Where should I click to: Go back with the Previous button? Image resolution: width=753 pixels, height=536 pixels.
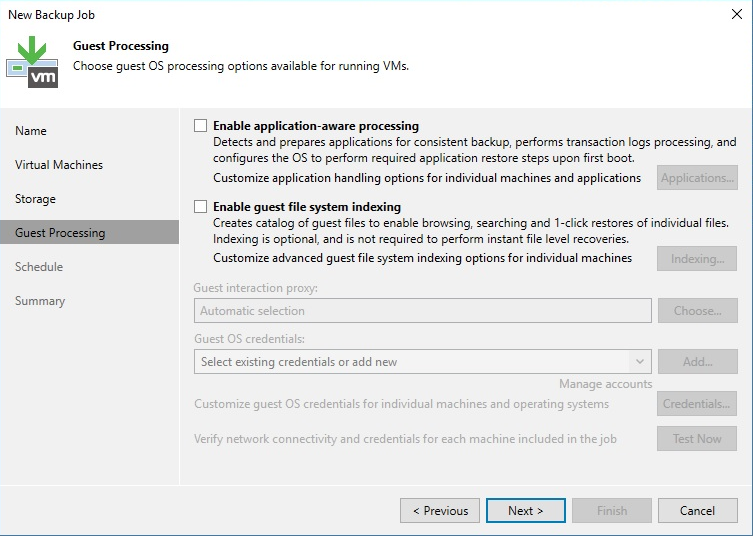pyautogui.click(x=440, y=511)
